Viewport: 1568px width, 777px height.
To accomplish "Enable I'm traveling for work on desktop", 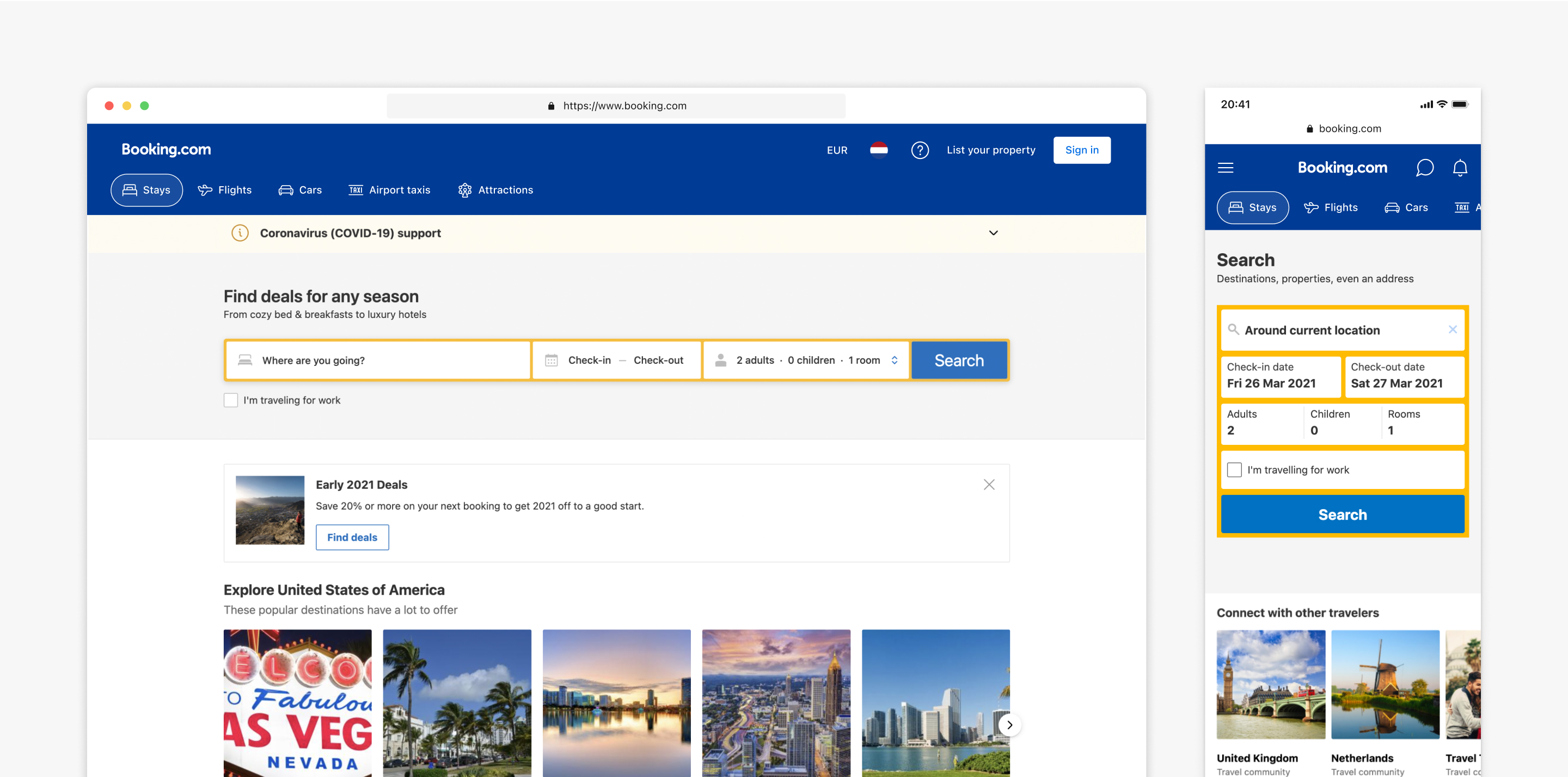I will point(231,400).
